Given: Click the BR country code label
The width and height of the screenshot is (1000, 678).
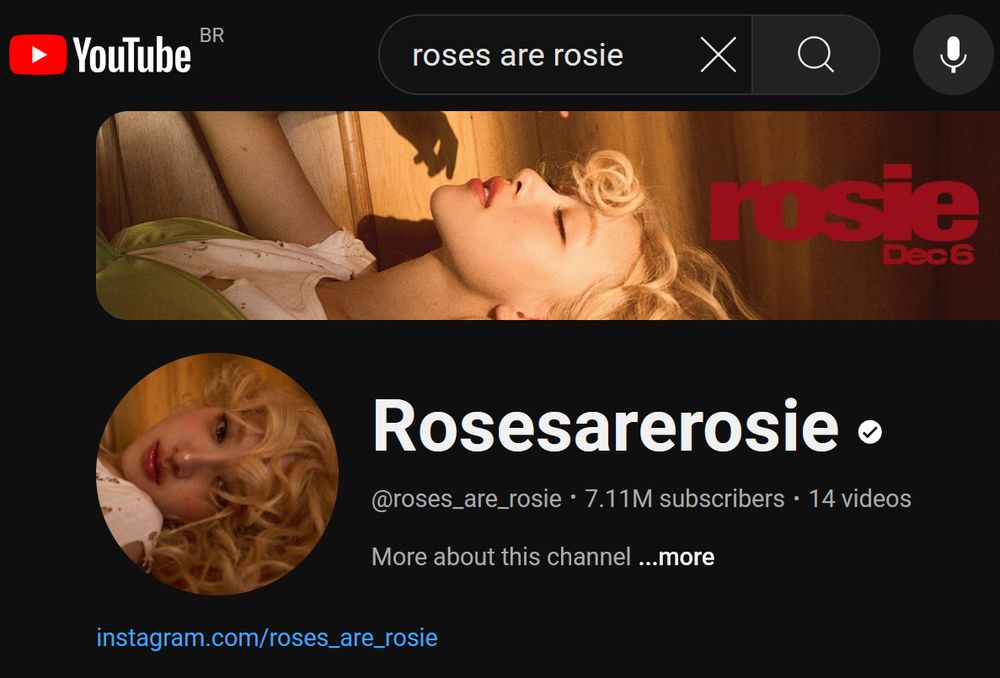Looking at the screenshot, I should (x=212, y=36).
